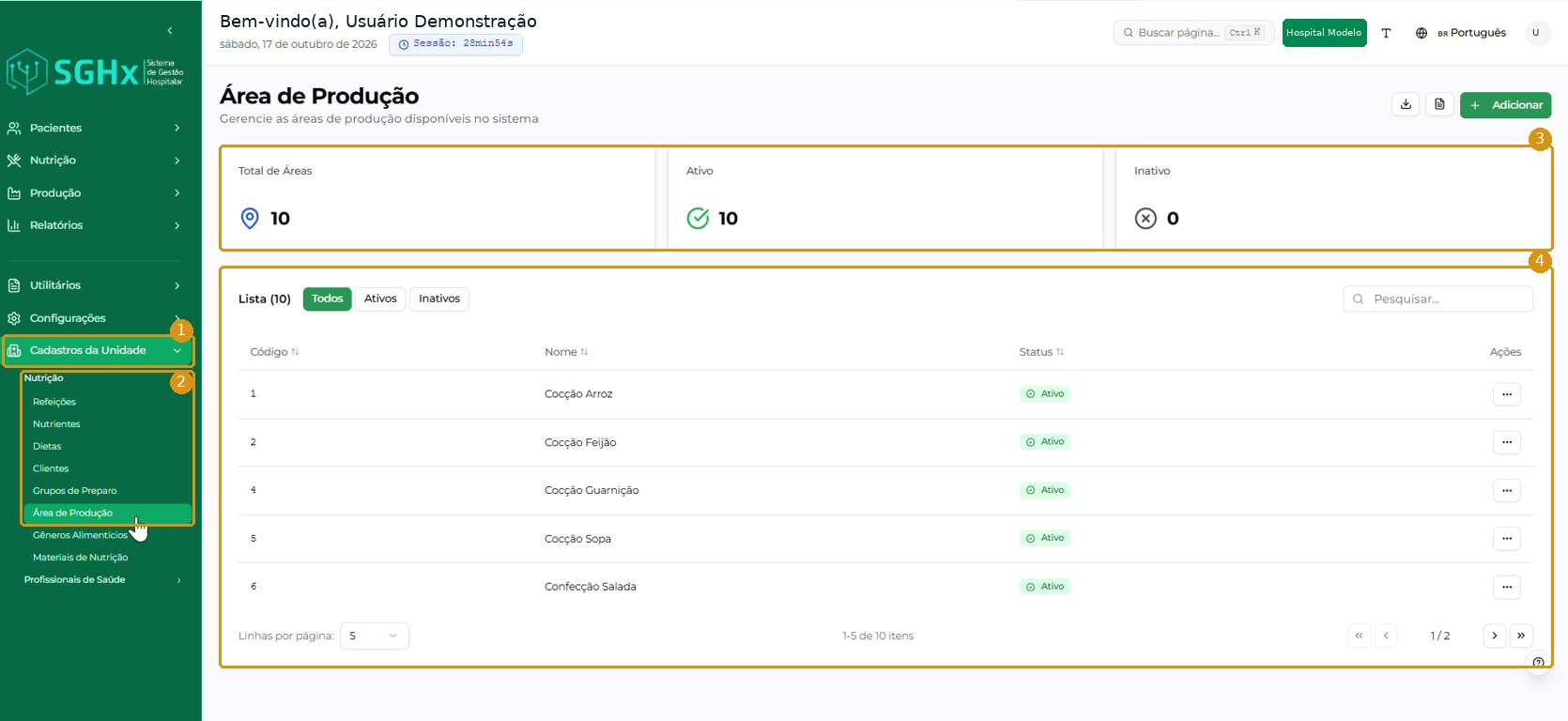Viewport: 1568px width, 721px height.
Task: Click the Pesquisar search field
Action: (x=1437, y=299)
